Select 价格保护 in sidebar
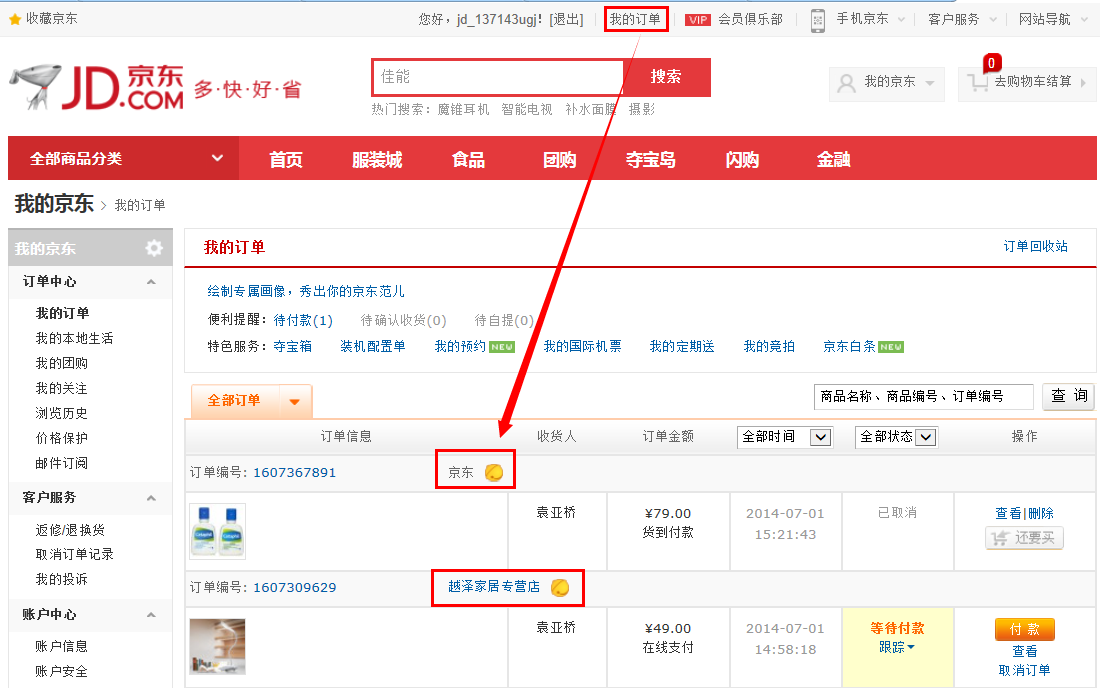 (61, 438)
